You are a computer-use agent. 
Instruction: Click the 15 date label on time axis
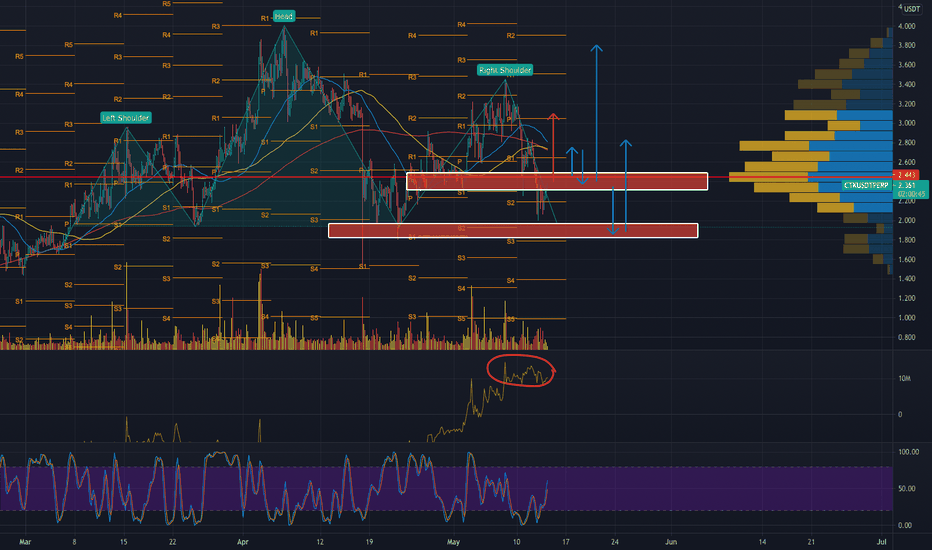[124, 542]
